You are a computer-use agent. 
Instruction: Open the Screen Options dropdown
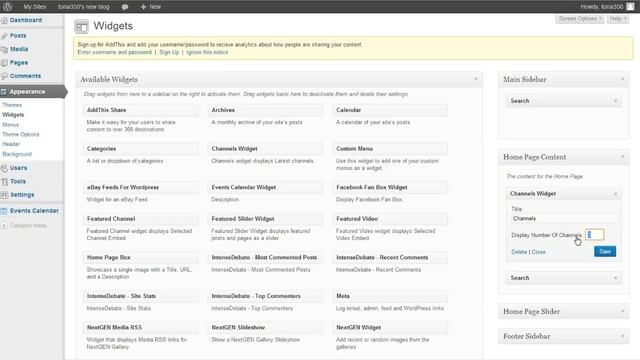580,19
